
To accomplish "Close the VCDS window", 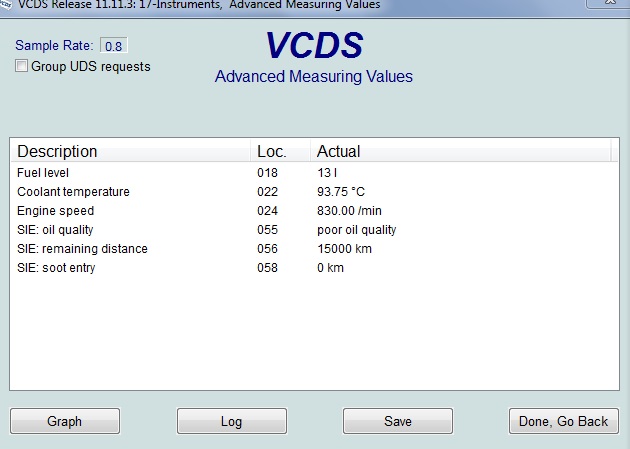I will (608, 3).
